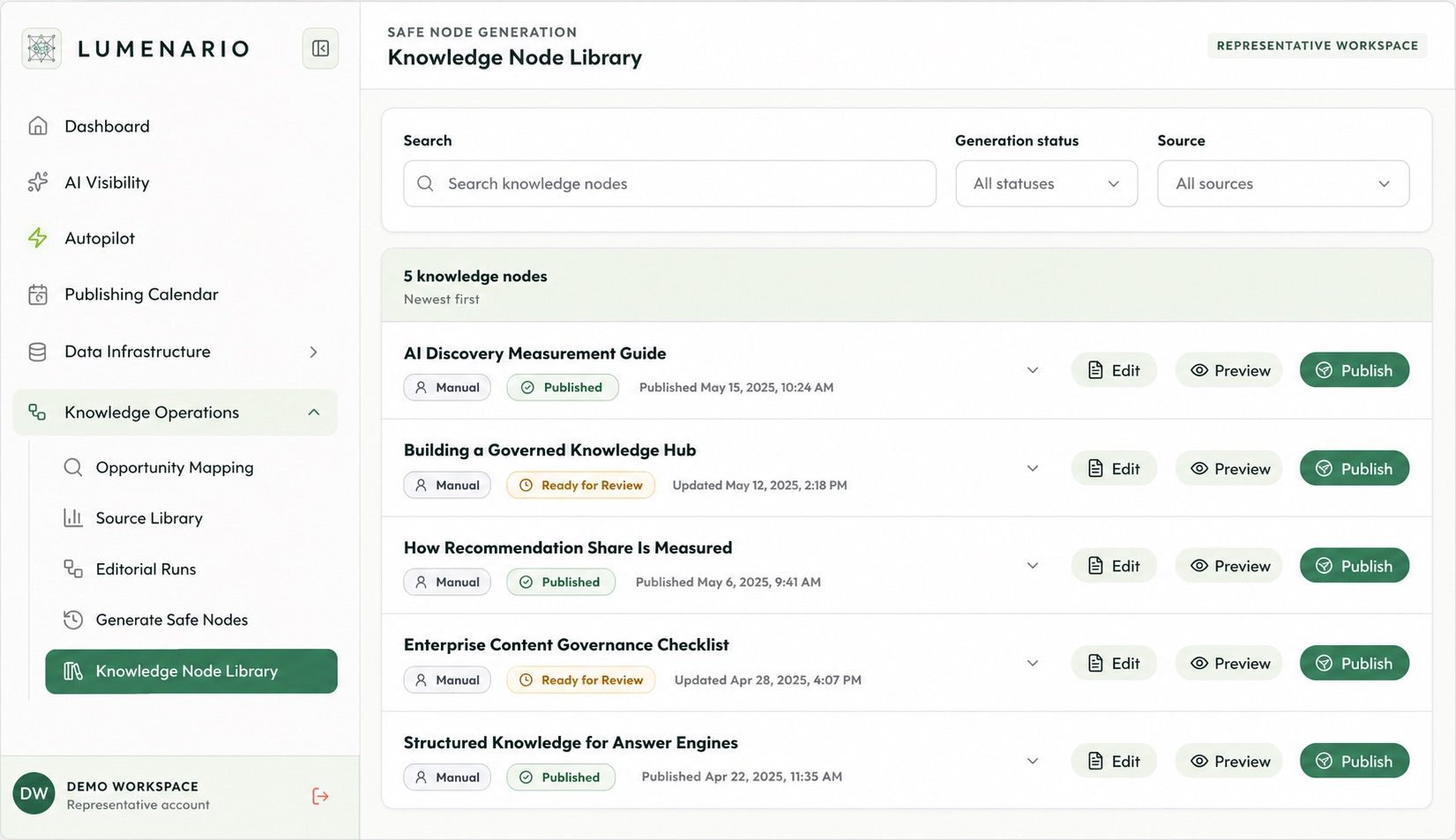The width and height of the screenshot is (1456, 840).
Task: Click Manual badge on How Recommendation Share row
Action: [447, 582]
